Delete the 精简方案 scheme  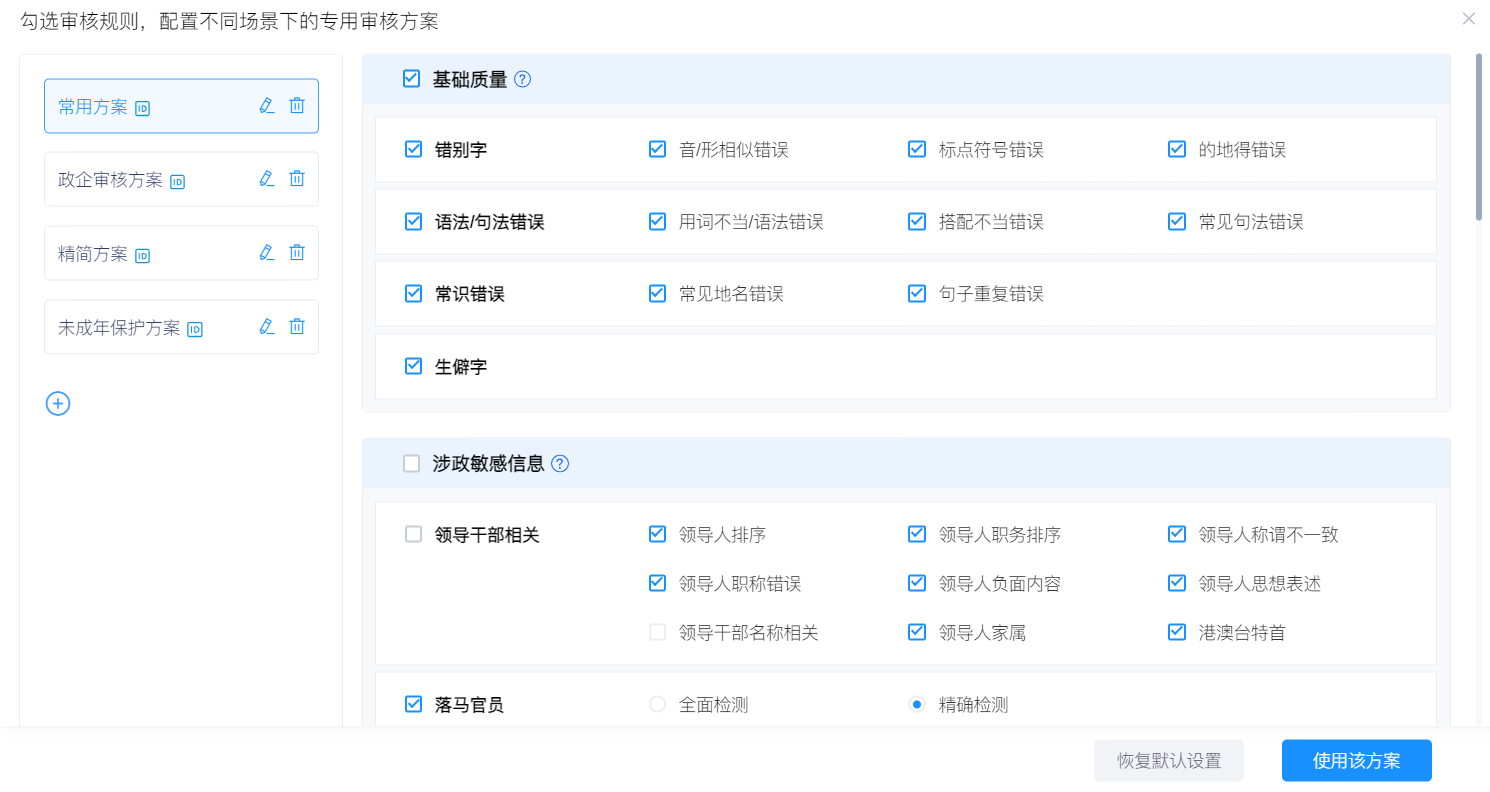point(297,252)
